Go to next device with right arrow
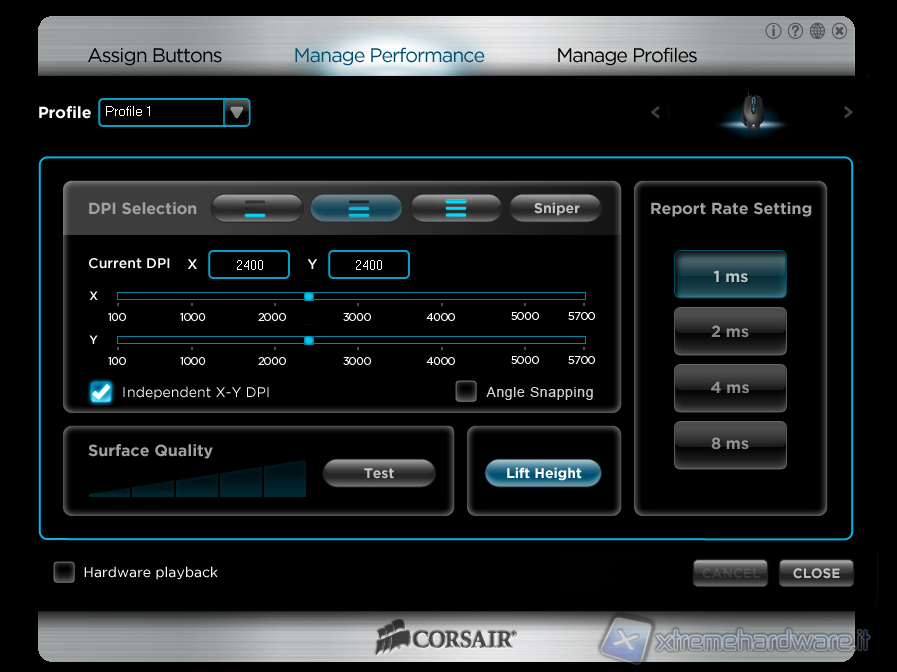897x672 pixels. (x=848, y=112)
